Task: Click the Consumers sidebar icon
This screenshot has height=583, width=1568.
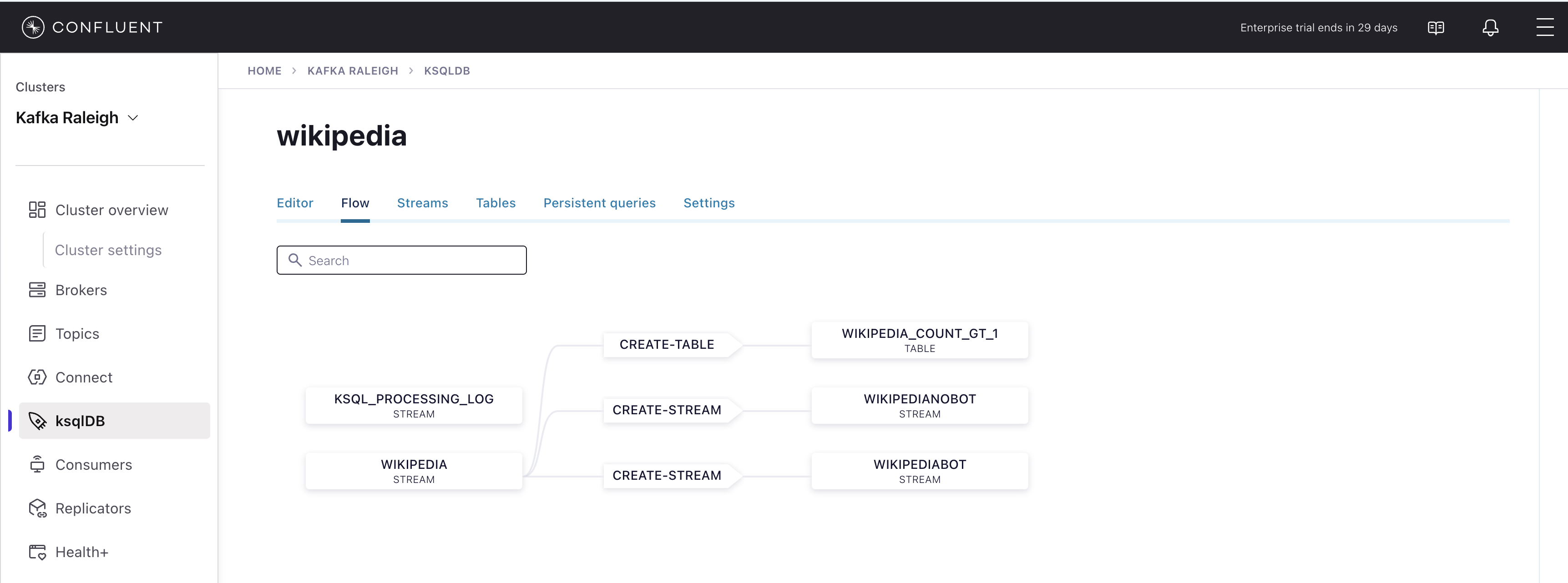Action: tap(37, 464)
